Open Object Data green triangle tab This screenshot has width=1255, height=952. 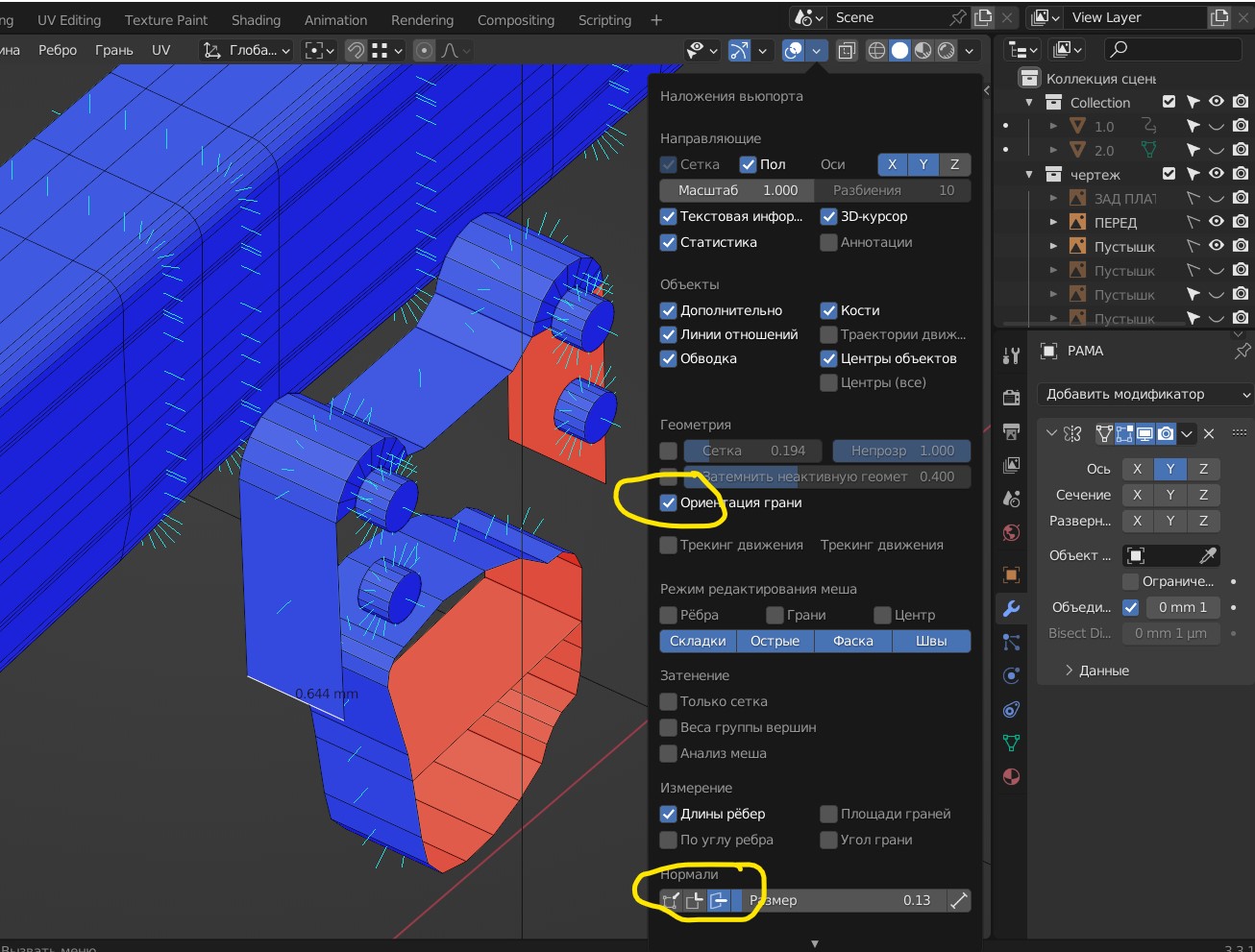click(1011, 743)
